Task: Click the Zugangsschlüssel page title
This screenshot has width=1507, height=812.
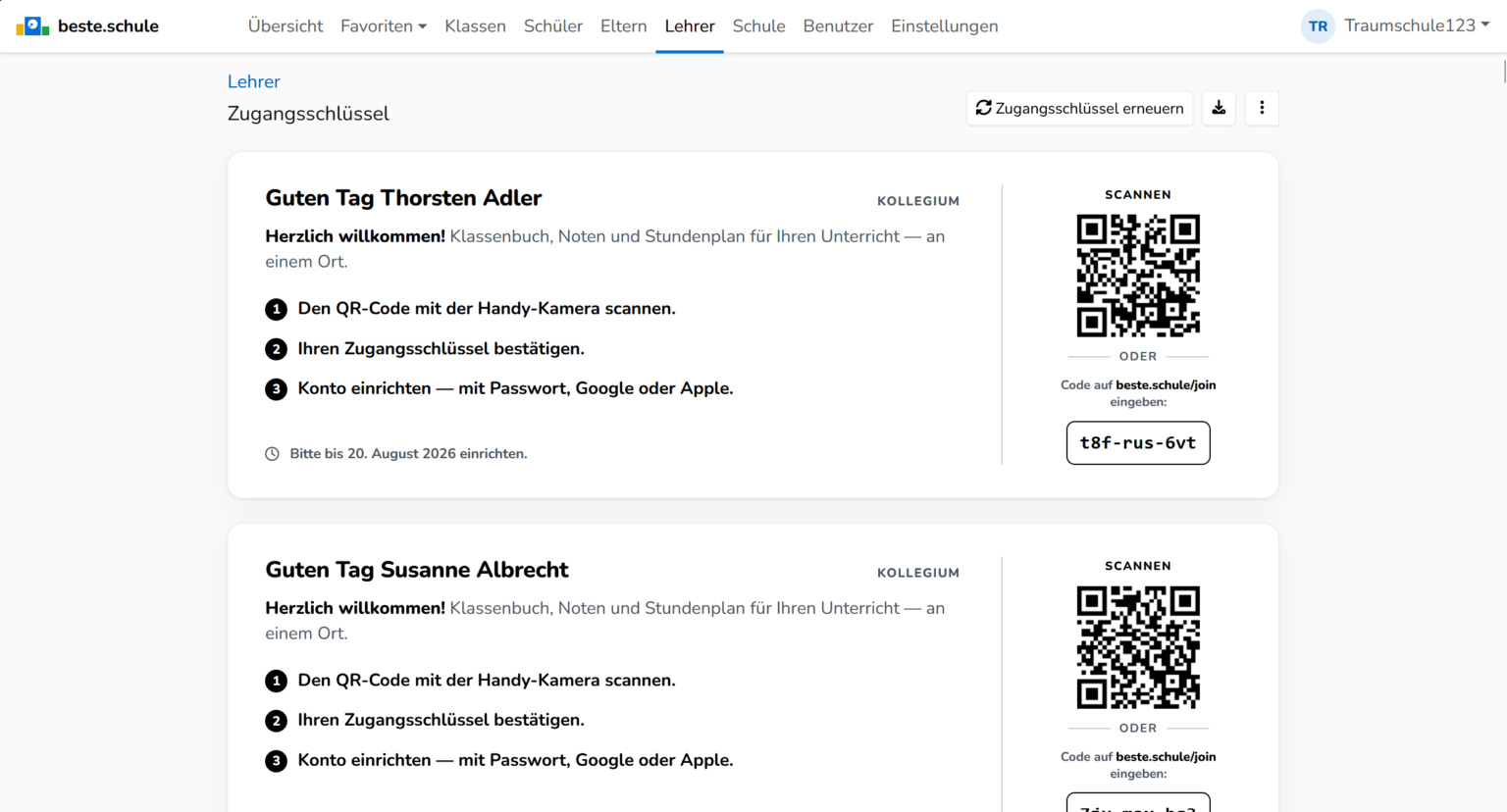Action: click(x=308, y=114)
